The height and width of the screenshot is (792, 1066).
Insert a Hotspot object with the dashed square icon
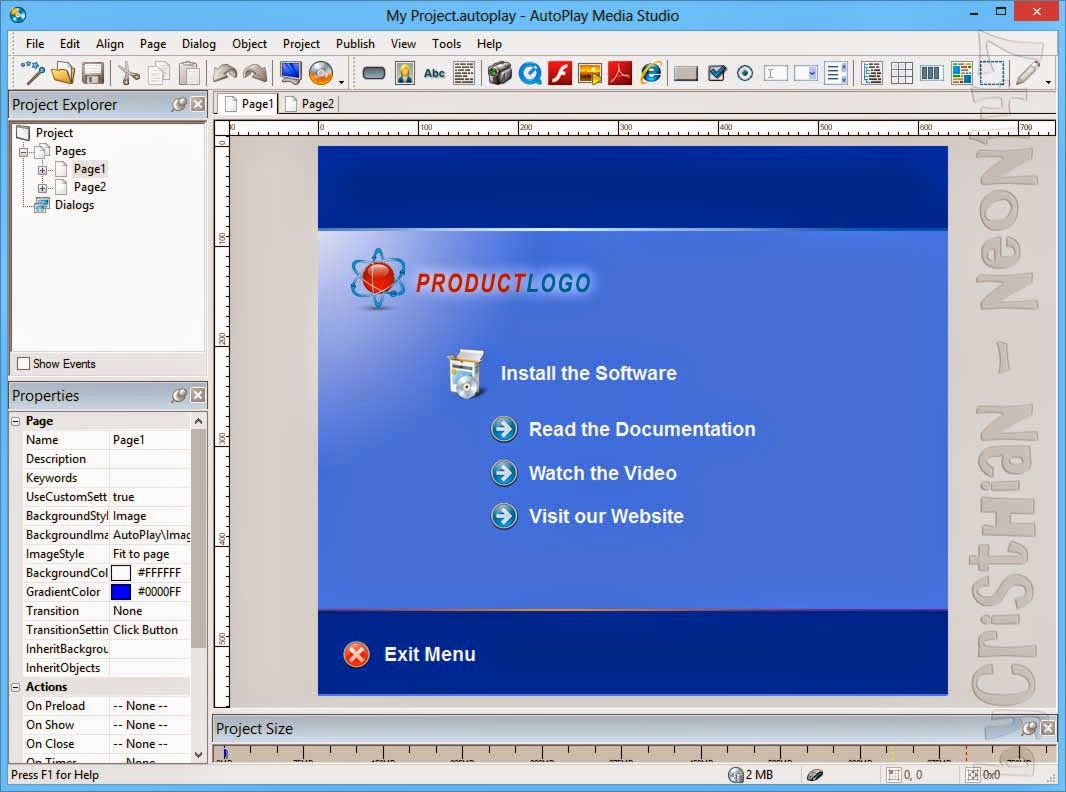(992, 73)
